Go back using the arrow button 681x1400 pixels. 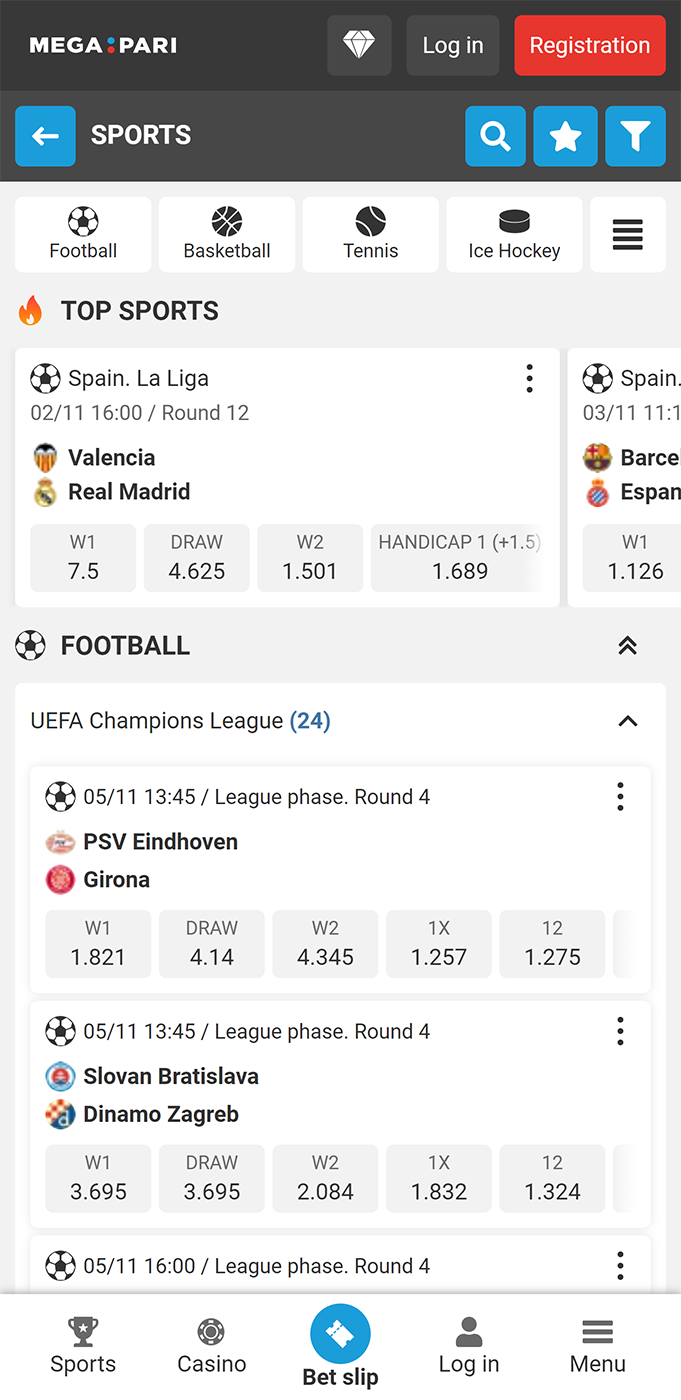click(x=45, y=136)
